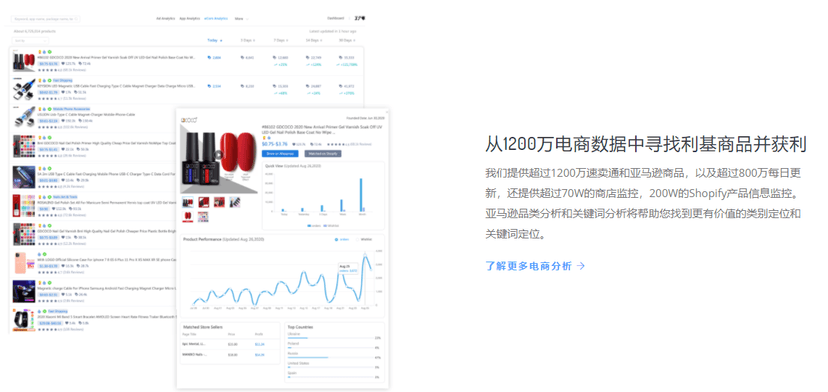Click the GDCOCO brand logo in popup

coord(190,120)
